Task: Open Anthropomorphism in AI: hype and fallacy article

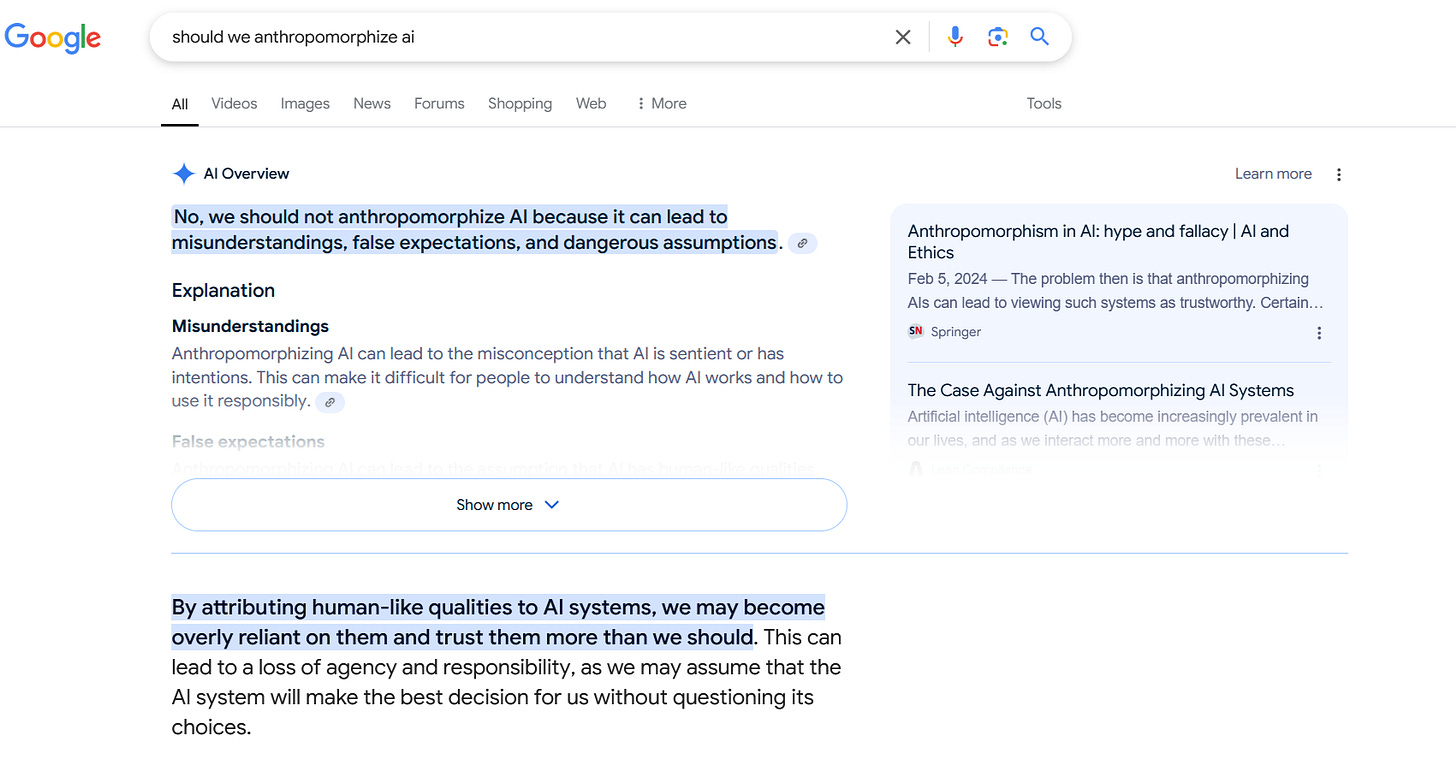Action: 1098,242
